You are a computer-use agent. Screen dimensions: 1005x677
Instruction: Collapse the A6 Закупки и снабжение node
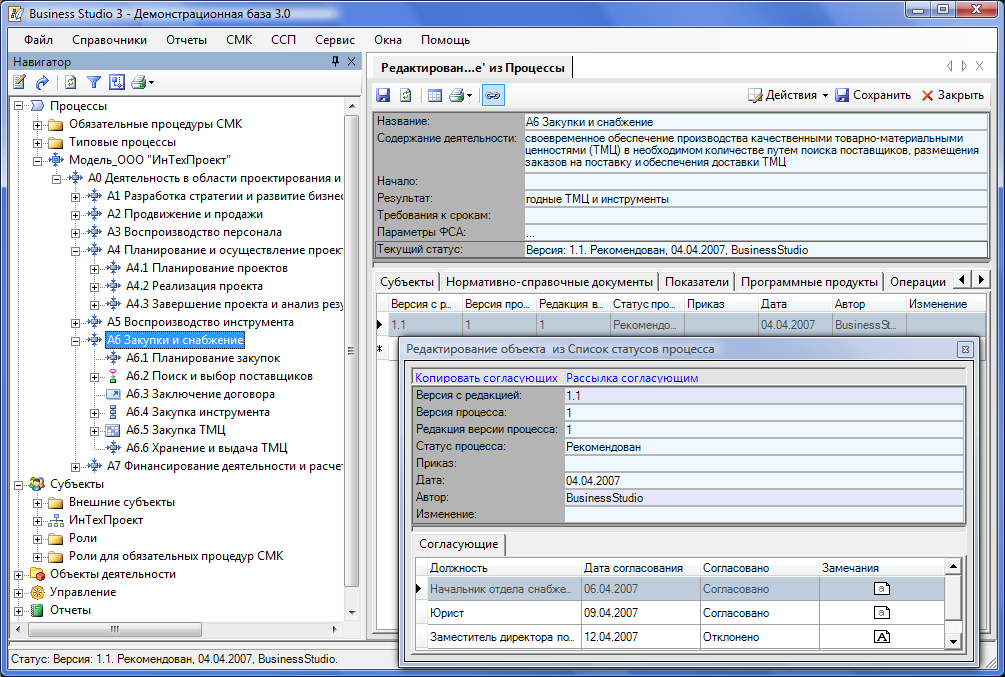click(x=76, y=341)
